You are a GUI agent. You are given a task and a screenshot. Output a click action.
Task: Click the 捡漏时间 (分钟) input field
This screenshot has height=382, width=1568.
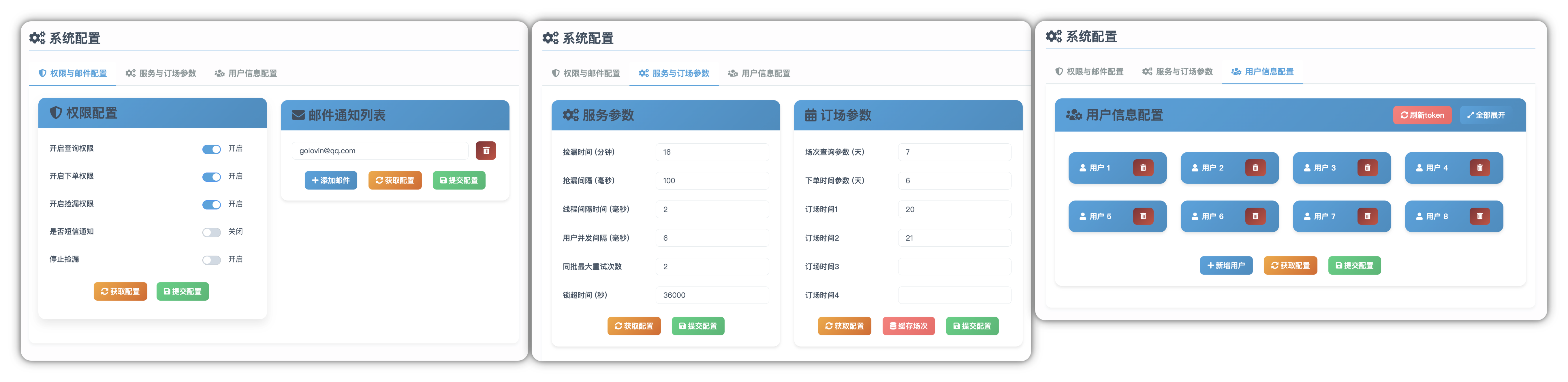tap(712, 152)
